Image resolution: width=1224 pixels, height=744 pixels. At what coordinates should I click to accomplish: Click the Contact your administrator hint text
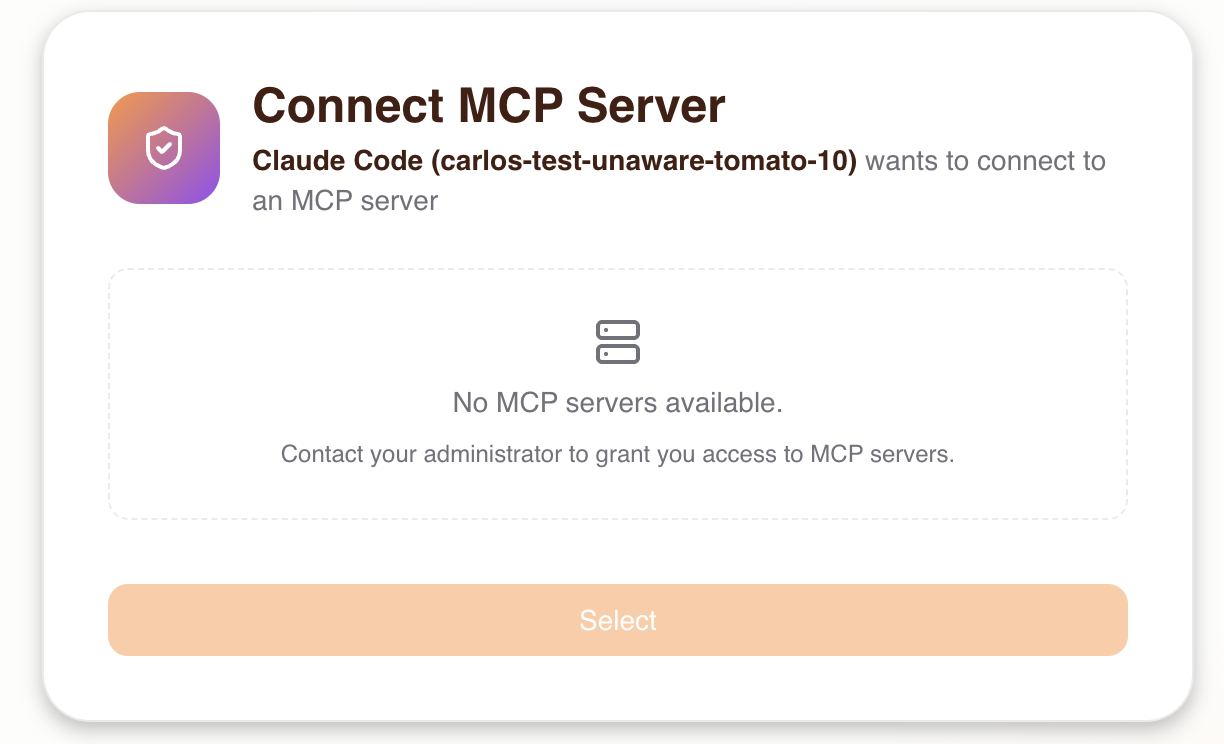pos(617,455)
